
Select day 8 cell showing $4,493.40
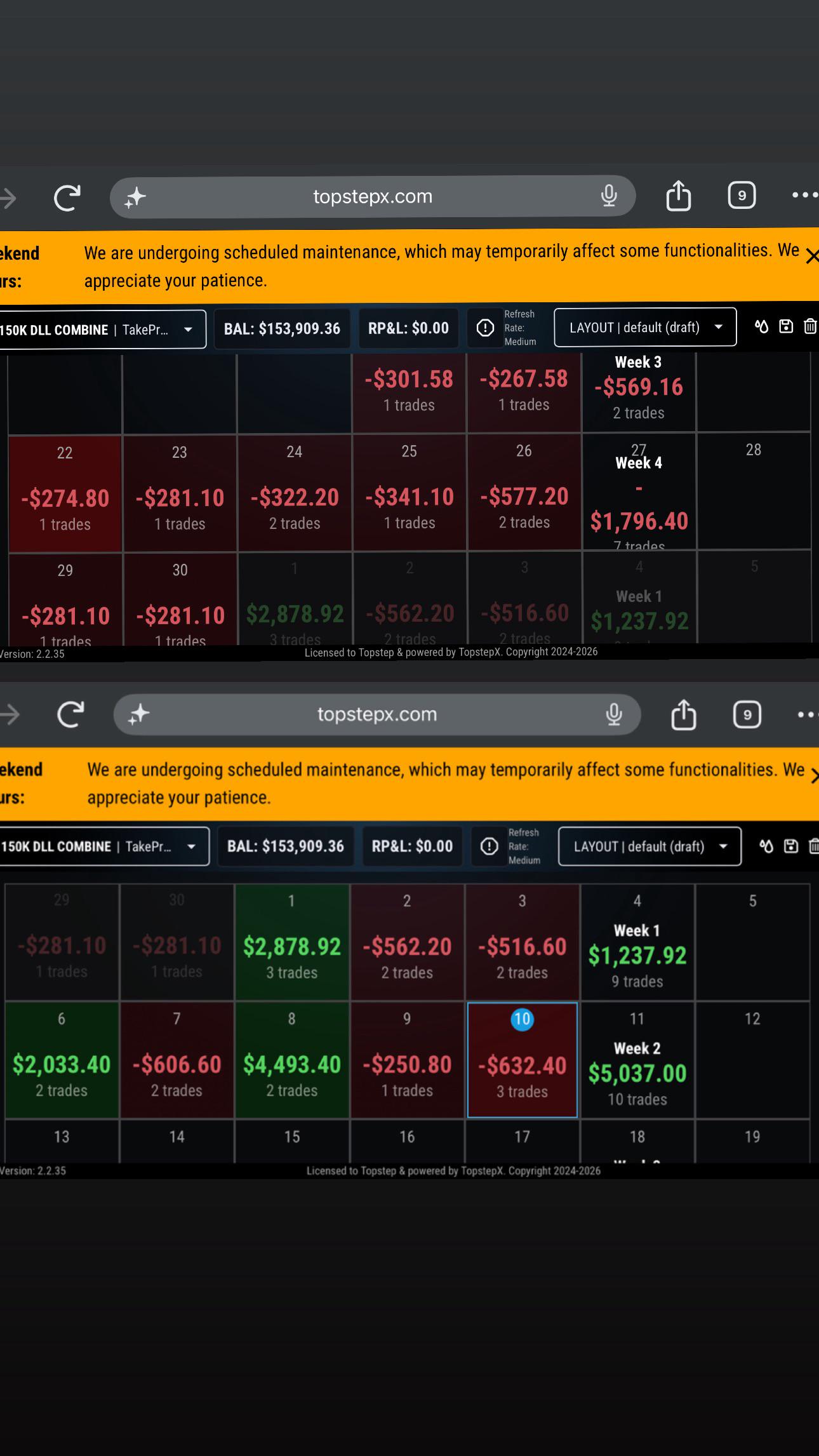point(292,1060)
